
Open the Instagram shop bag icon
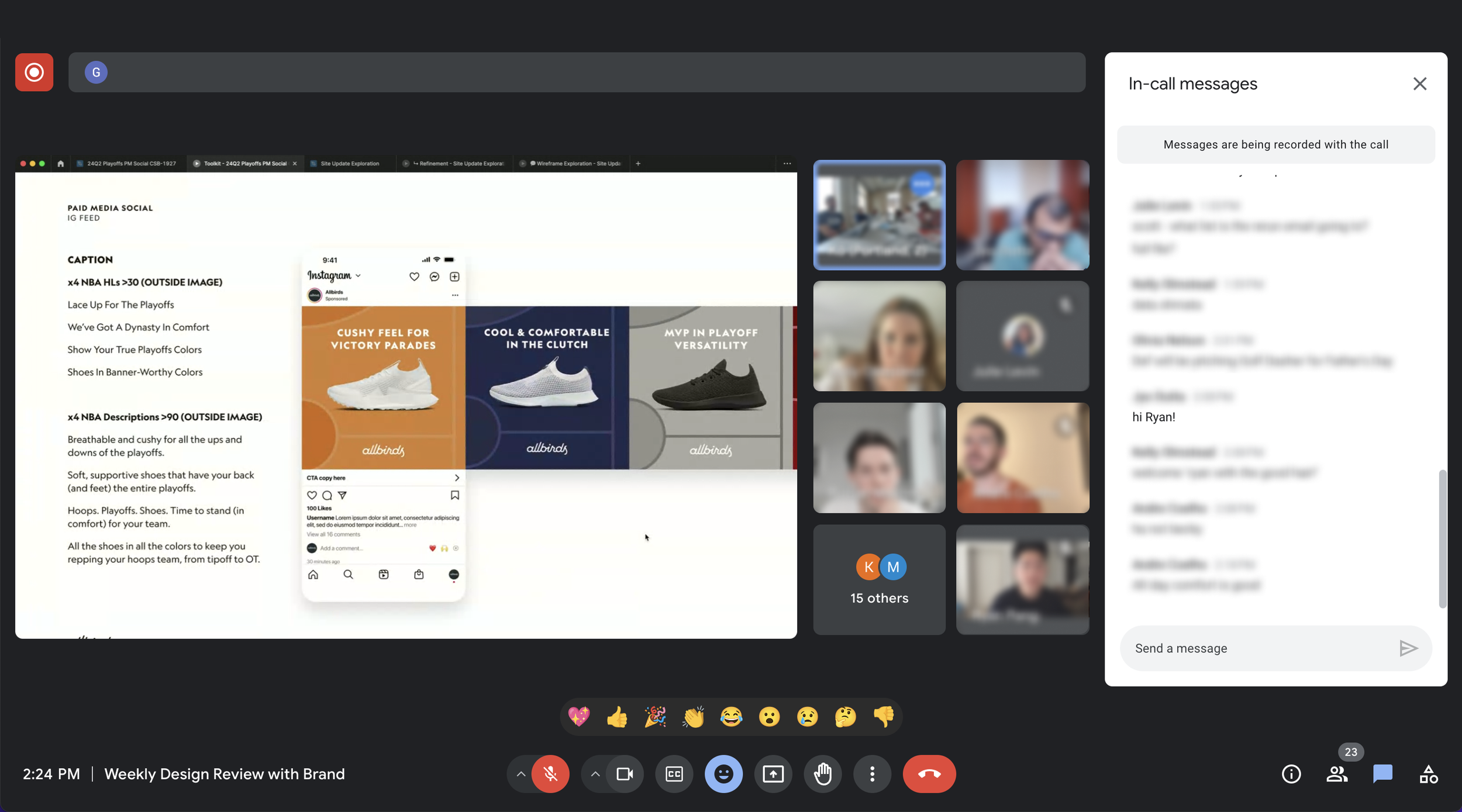pos(419,575)
